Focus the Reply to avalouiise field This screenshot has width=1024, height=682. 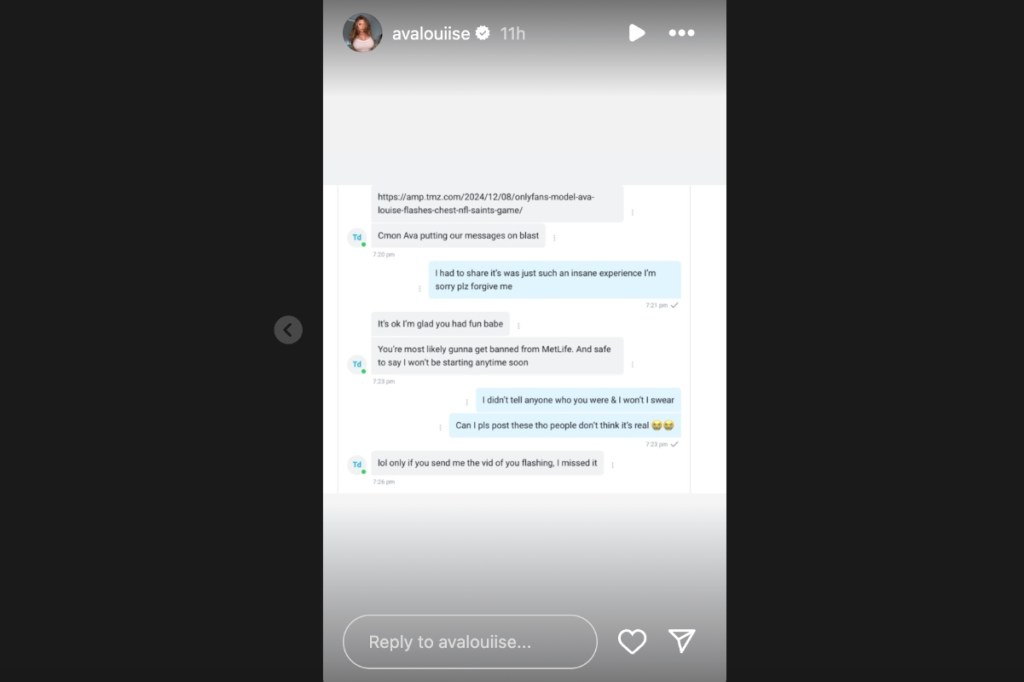(x=470, y=641)
